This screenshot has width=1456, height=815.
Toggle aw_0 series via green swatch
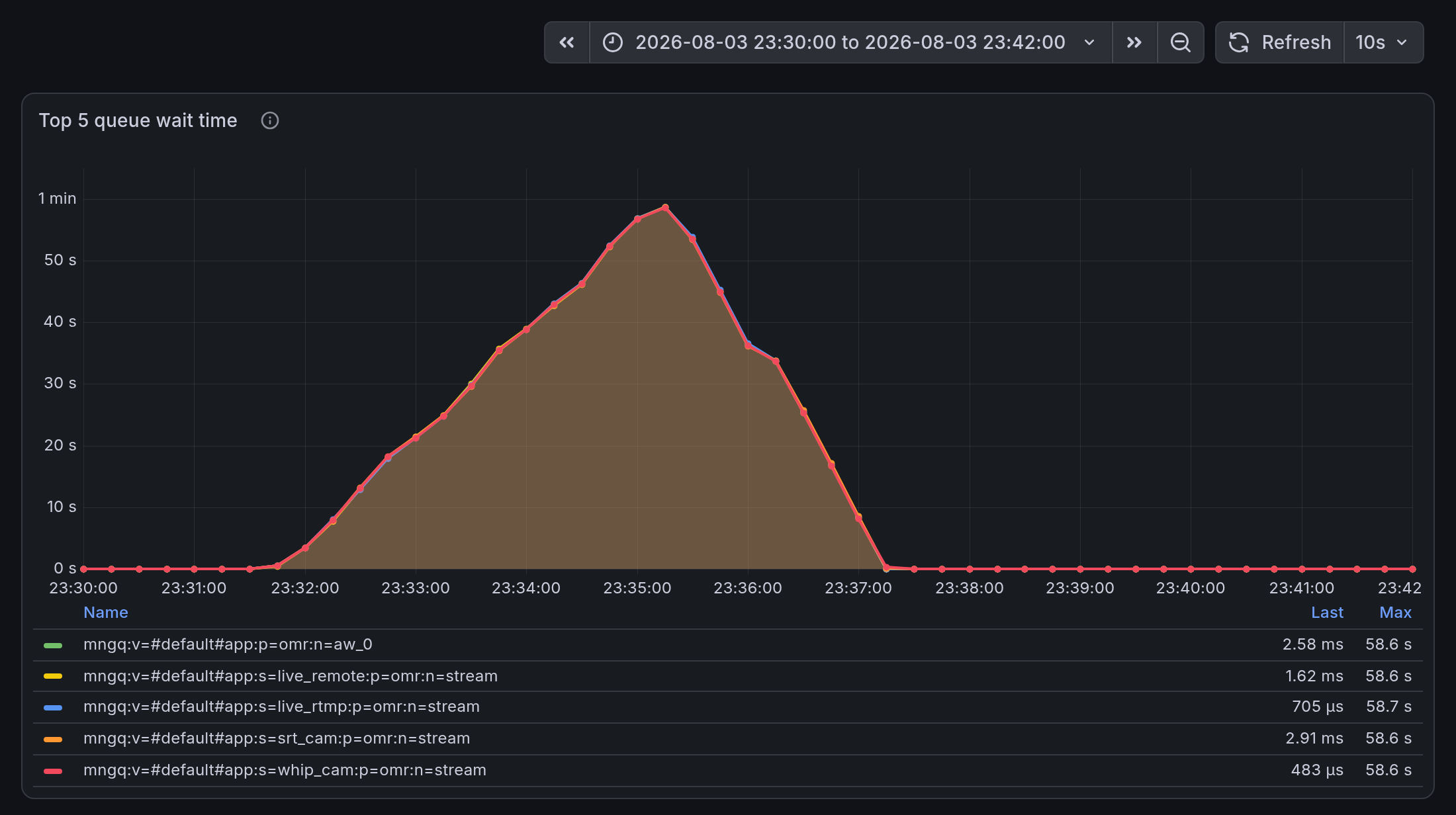53,645
